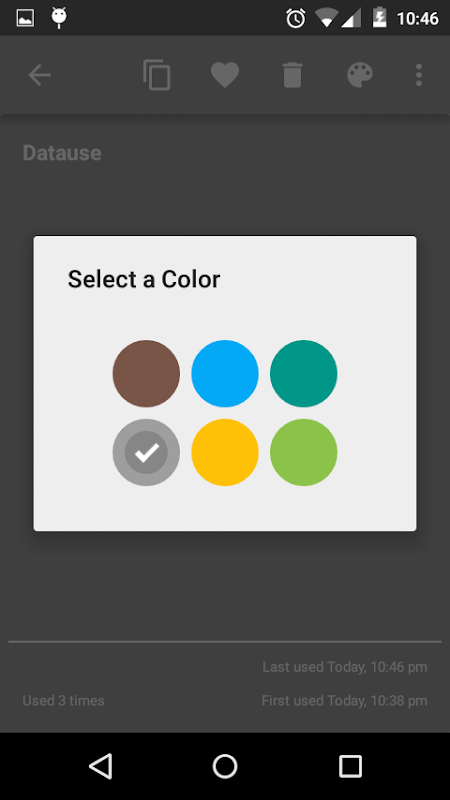Pick the light green color circle
This screenshot has width=450, height=800.
304,453
